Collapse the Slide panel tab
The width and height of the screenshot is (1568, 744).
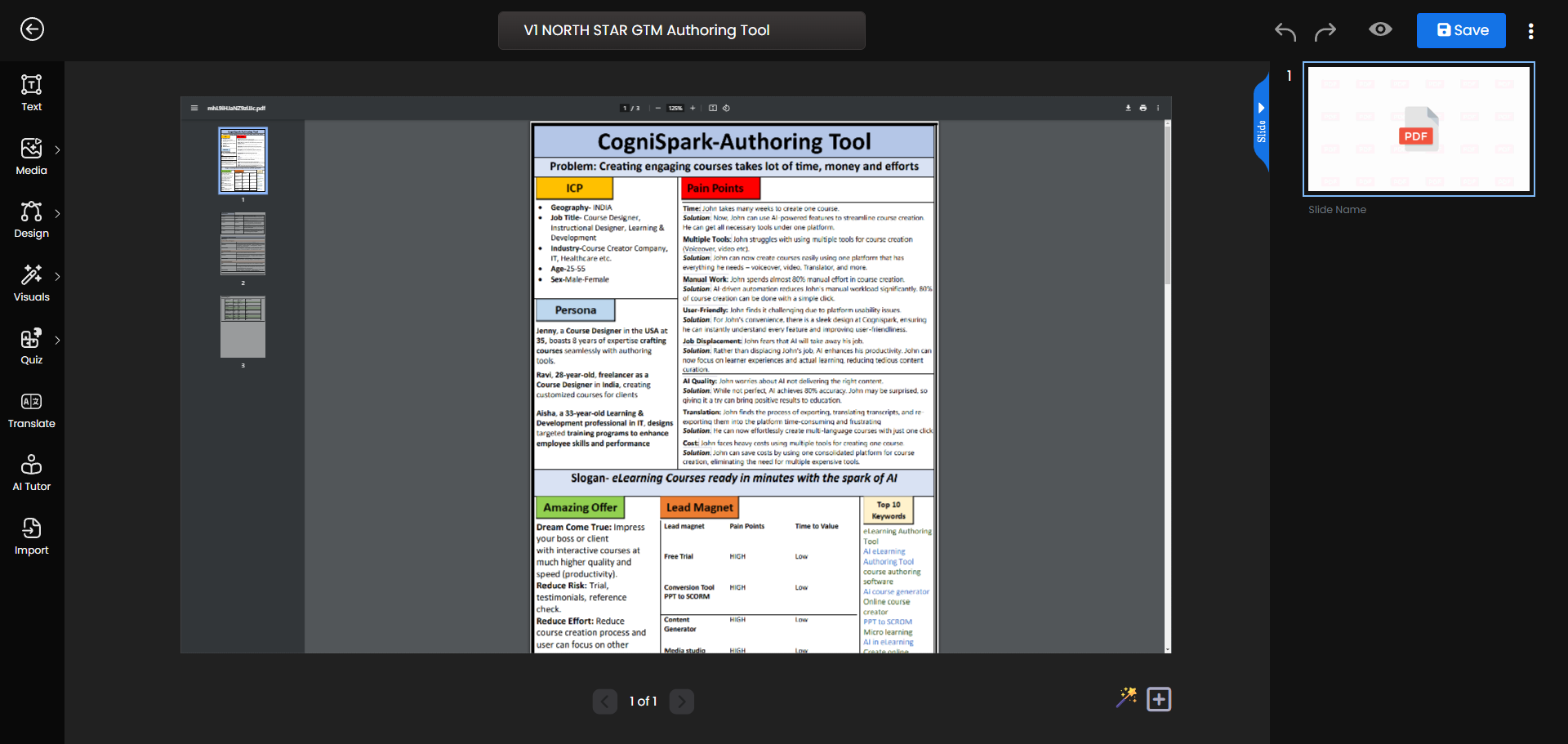[1261, 123]
